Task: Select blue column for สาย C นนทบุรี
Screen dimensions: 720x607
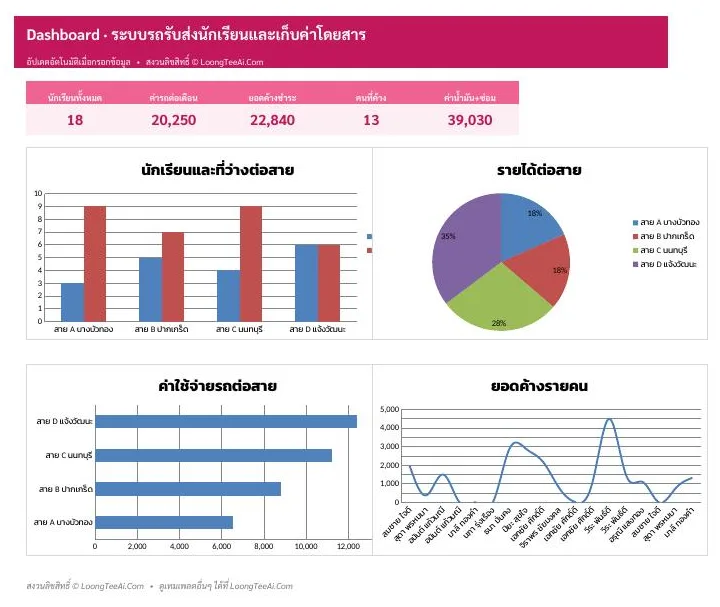Action: (x=229, y=296)
